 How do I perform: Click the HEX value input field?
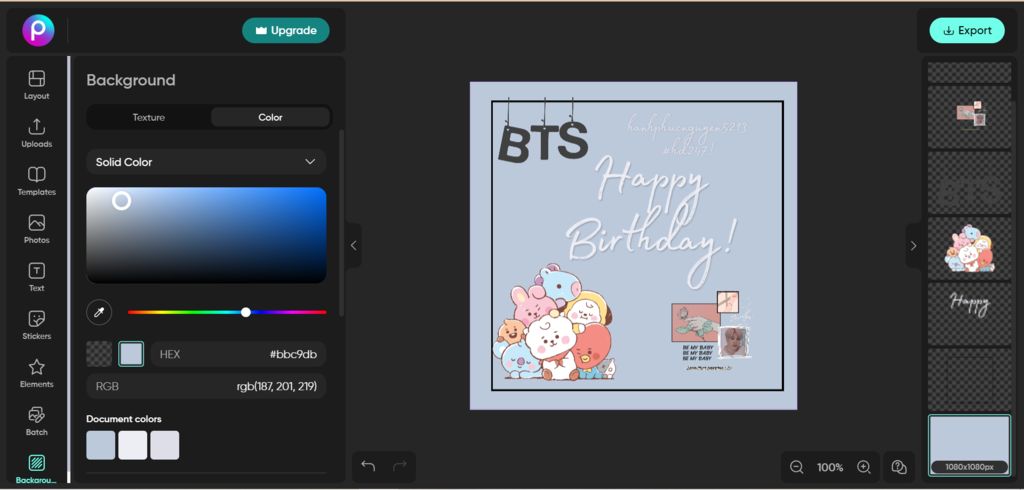click(x=238, y=354)
